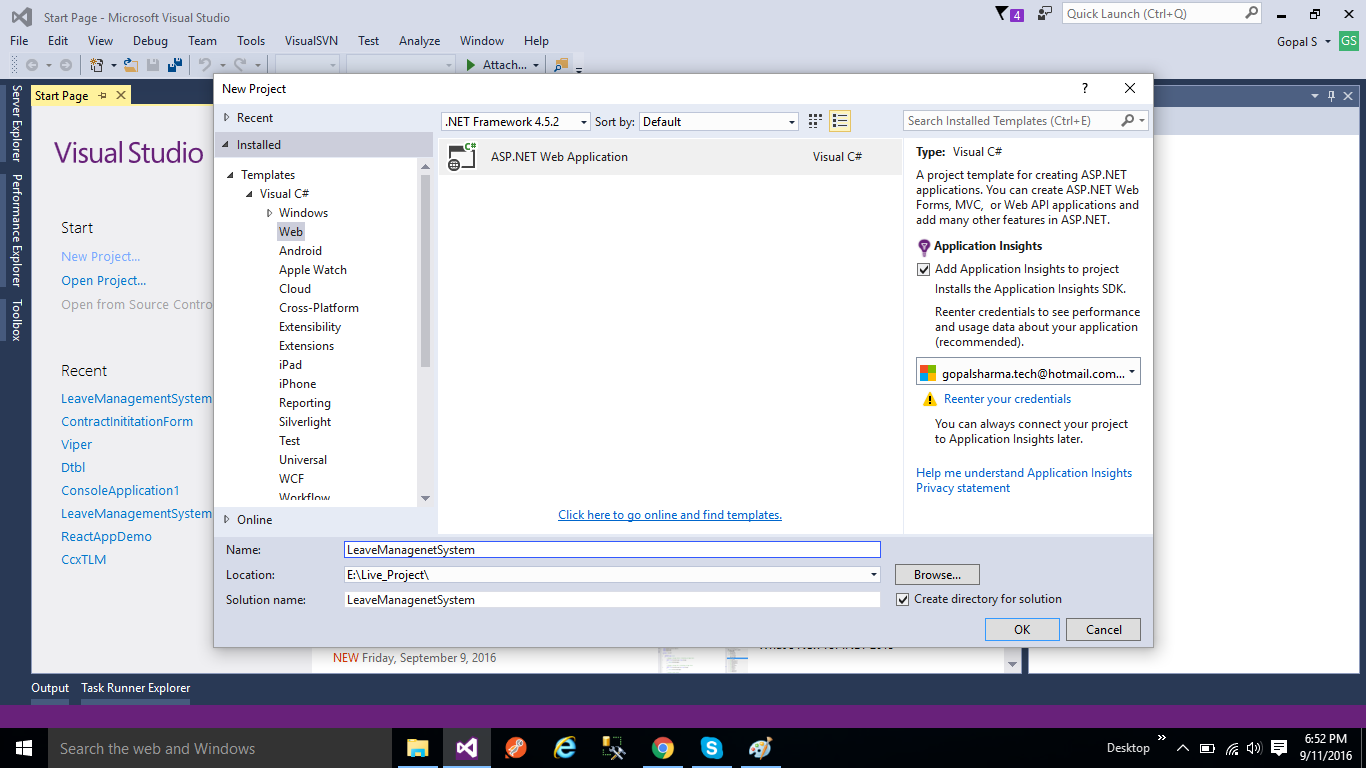Open Paint from the taskbar

coord(760,748)
